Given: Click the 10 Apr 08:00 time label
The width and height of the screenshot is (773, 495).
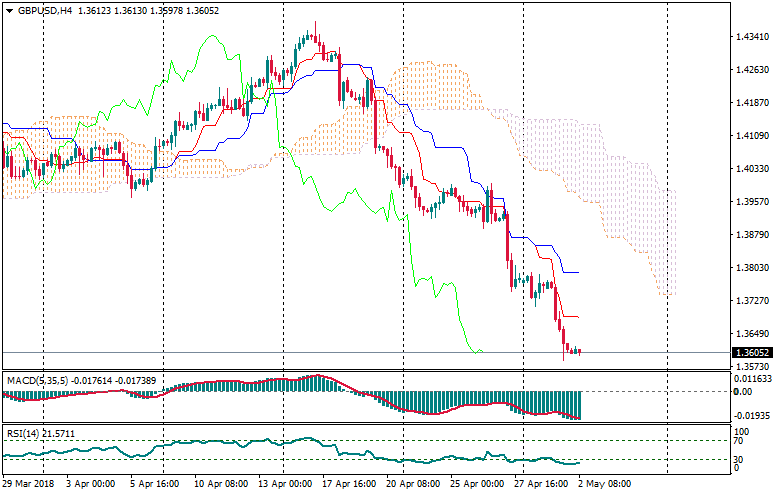Looking at the screenshot, I should [220, 483].
